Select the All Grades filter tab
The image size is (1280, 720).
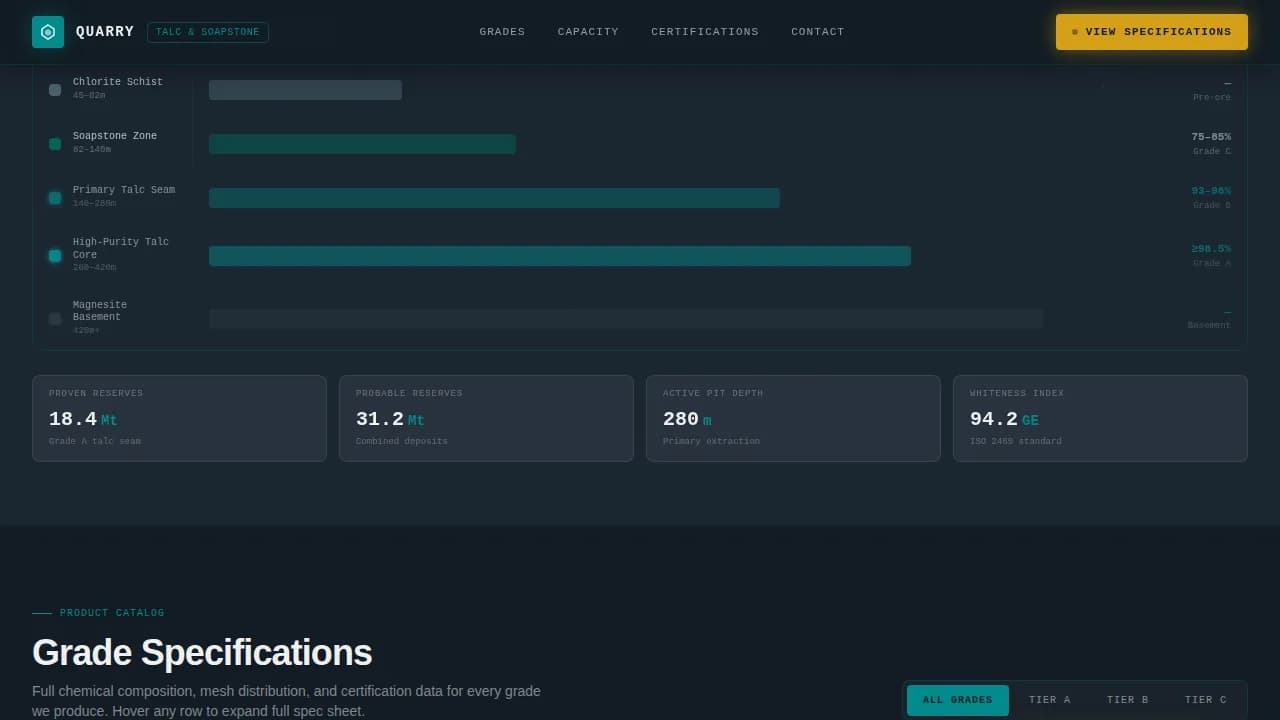957,700
